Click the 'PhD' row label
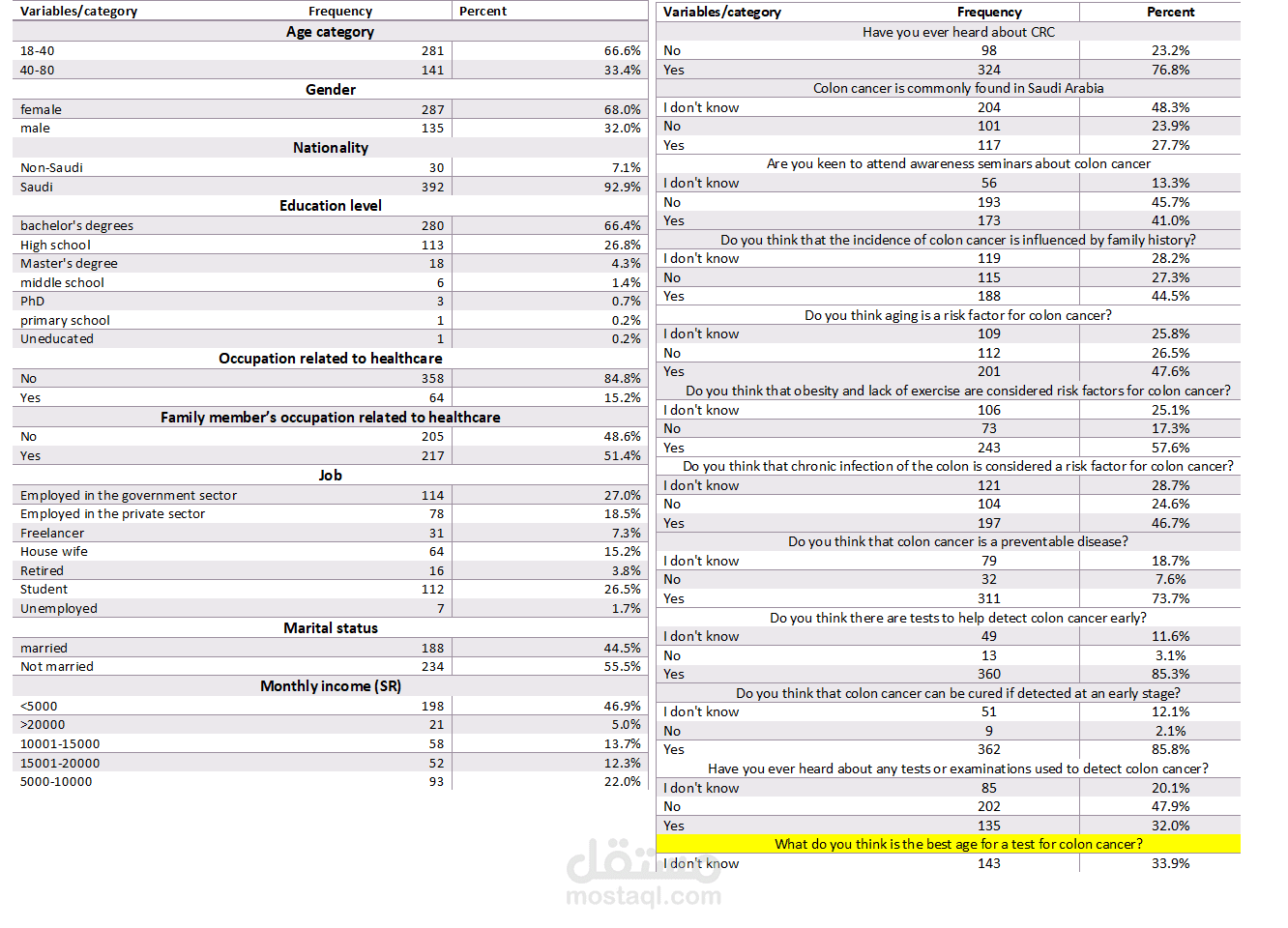 click(x=32, y=302)
